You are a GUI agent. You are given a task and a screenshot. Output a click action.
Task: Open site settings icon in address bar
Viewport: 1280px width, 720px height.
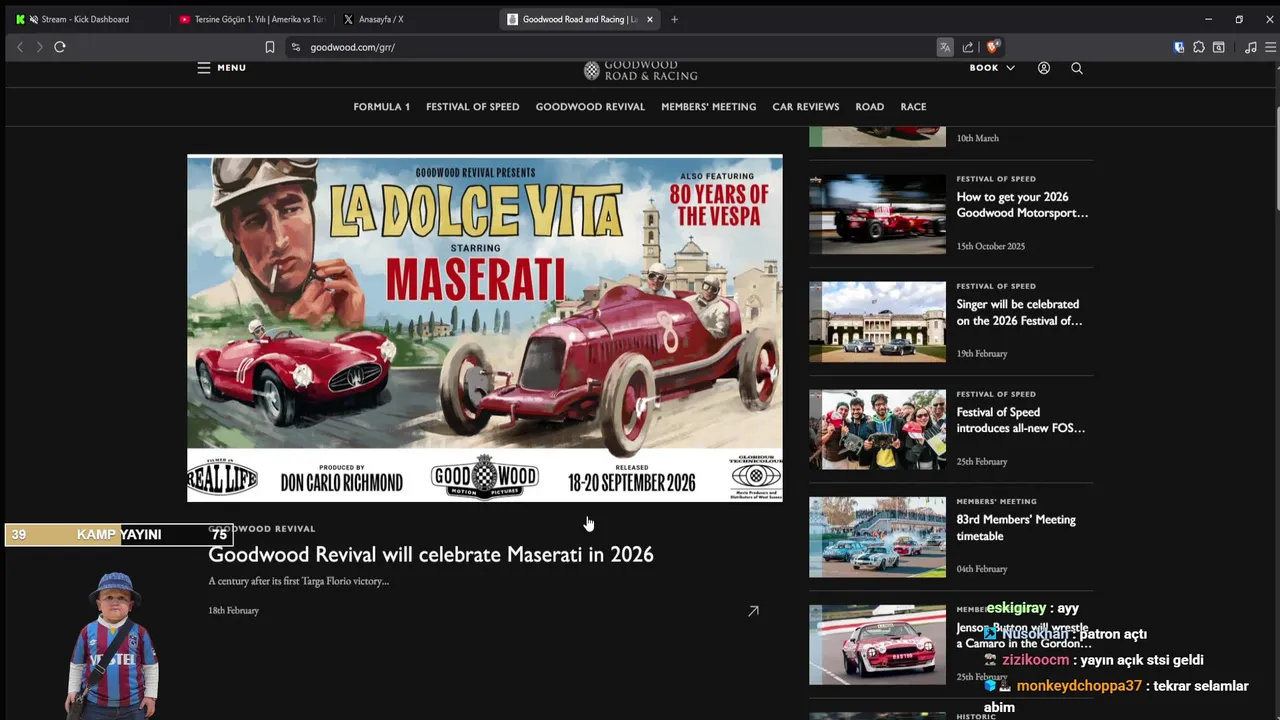tap(296, 47)
